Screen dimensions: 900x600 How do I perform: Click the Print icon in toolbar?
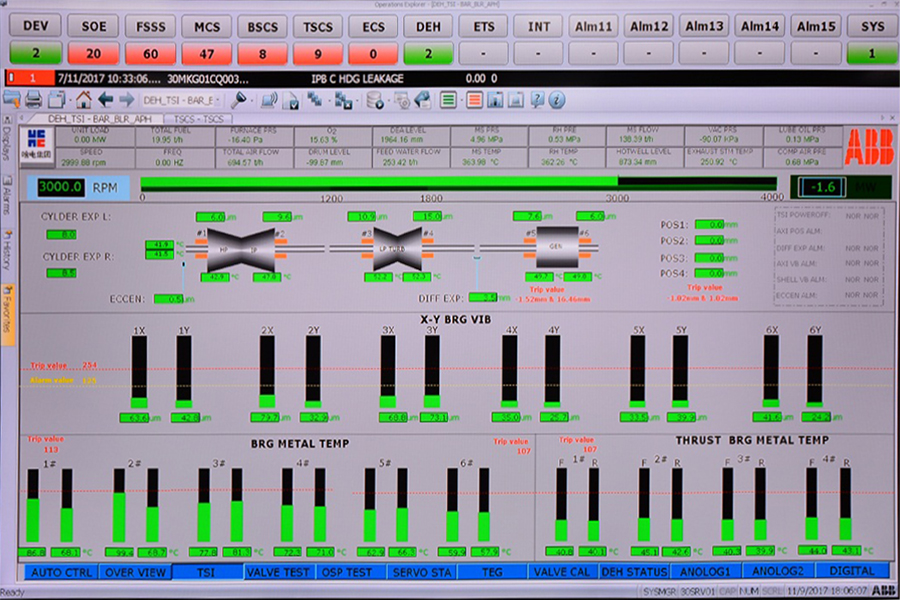click(33, 99)
